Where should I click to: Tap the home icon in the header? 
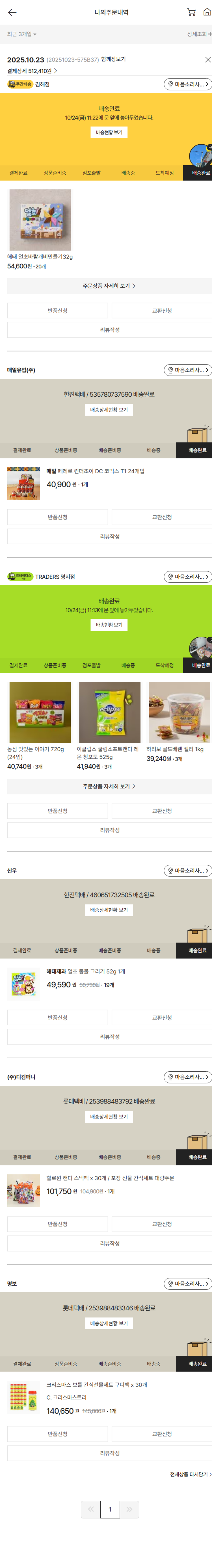(x=207, y=12)
